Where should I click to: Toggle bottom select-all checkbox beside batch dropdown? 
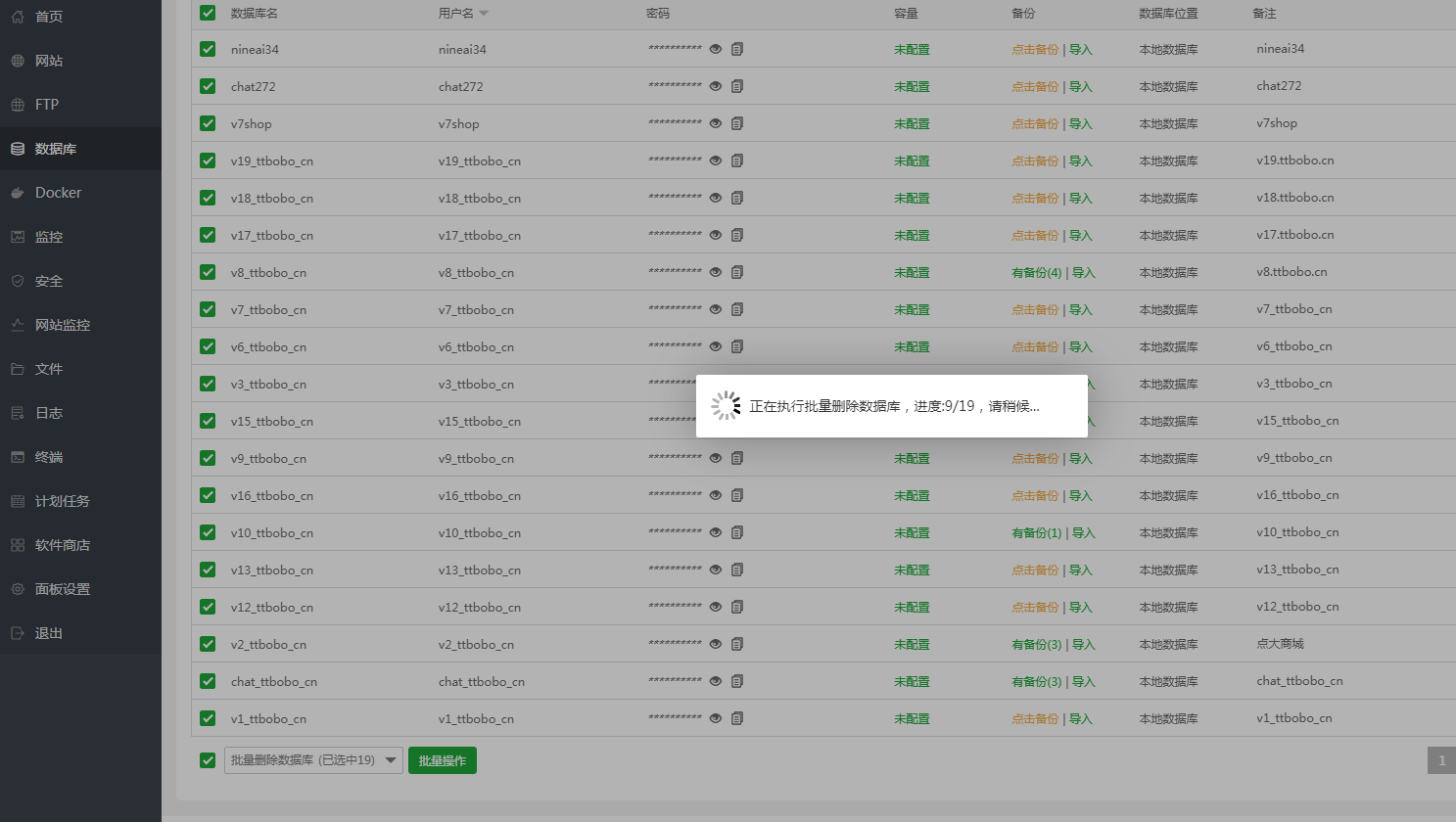[x=208, y=760]
